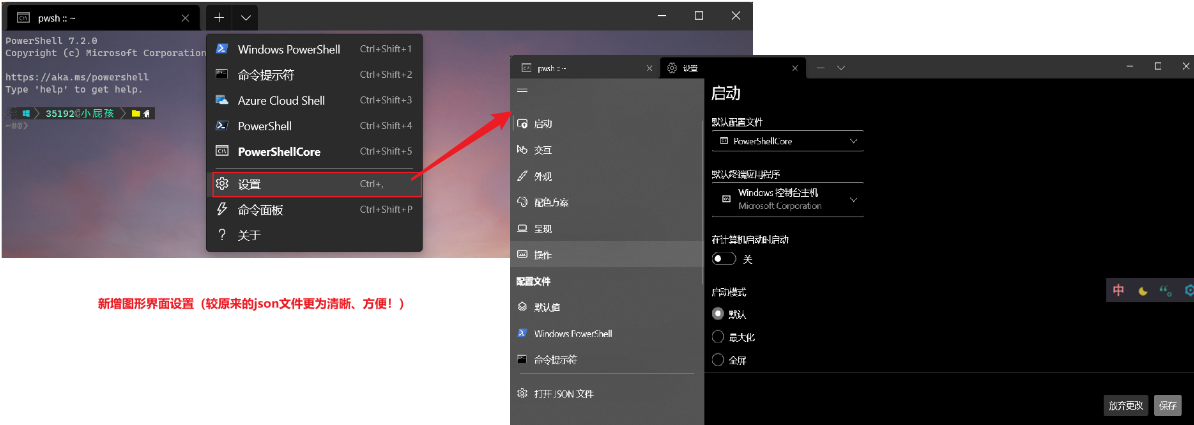The width and height of the screenshot is (1194, 425).
Task: Open Windows PowerShell profile in settings sidebar
Action: (x=607, y=334)
